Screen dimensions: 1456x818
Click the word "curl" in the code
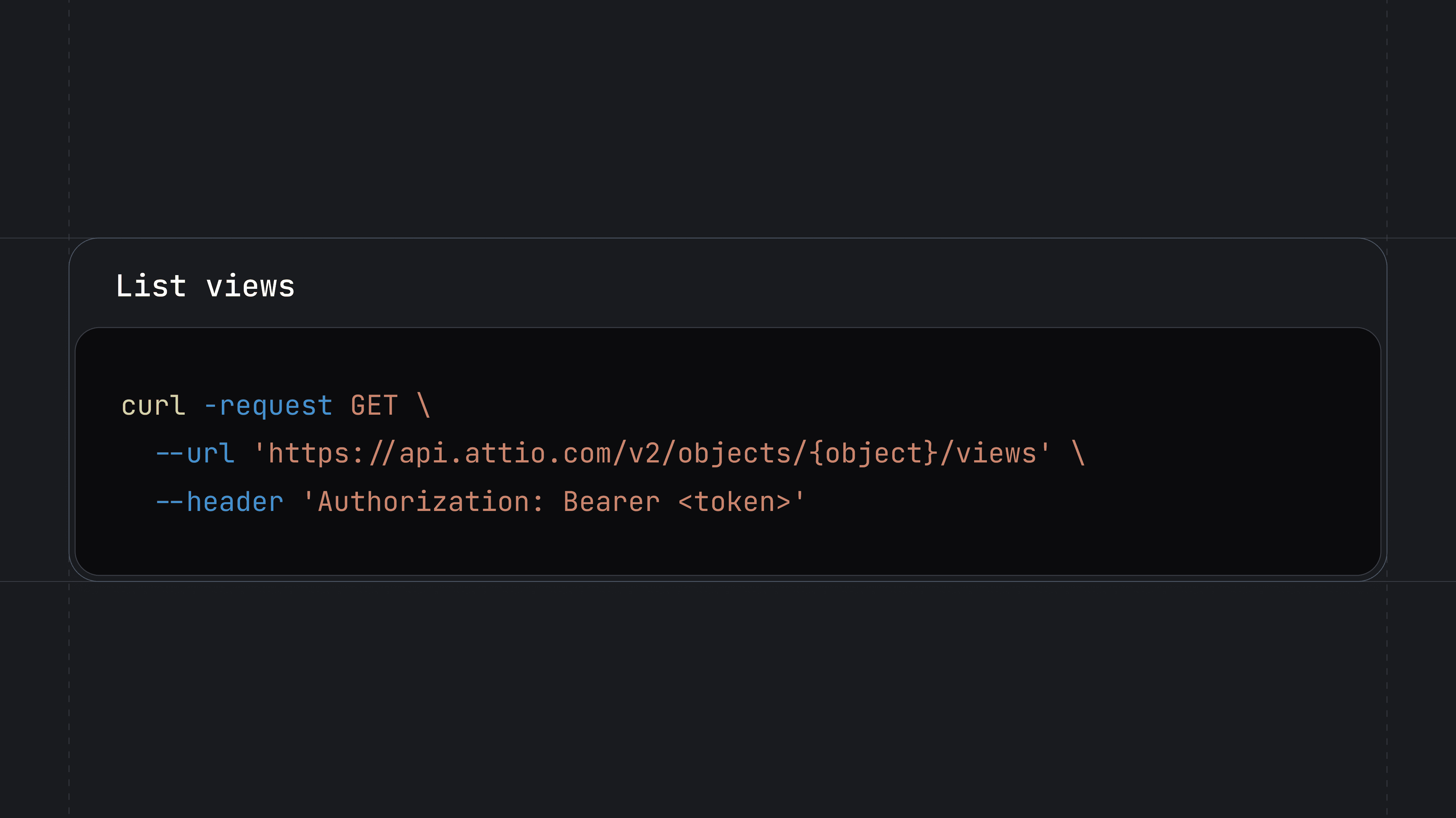(153, 406)
